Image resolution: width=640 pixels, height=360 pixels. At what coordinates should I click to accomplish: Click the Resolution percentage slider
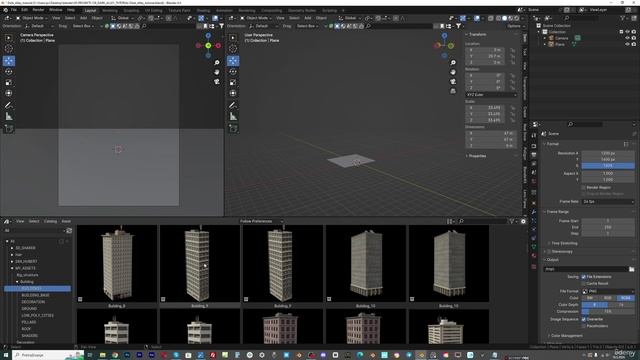click(x=608, y=166)
